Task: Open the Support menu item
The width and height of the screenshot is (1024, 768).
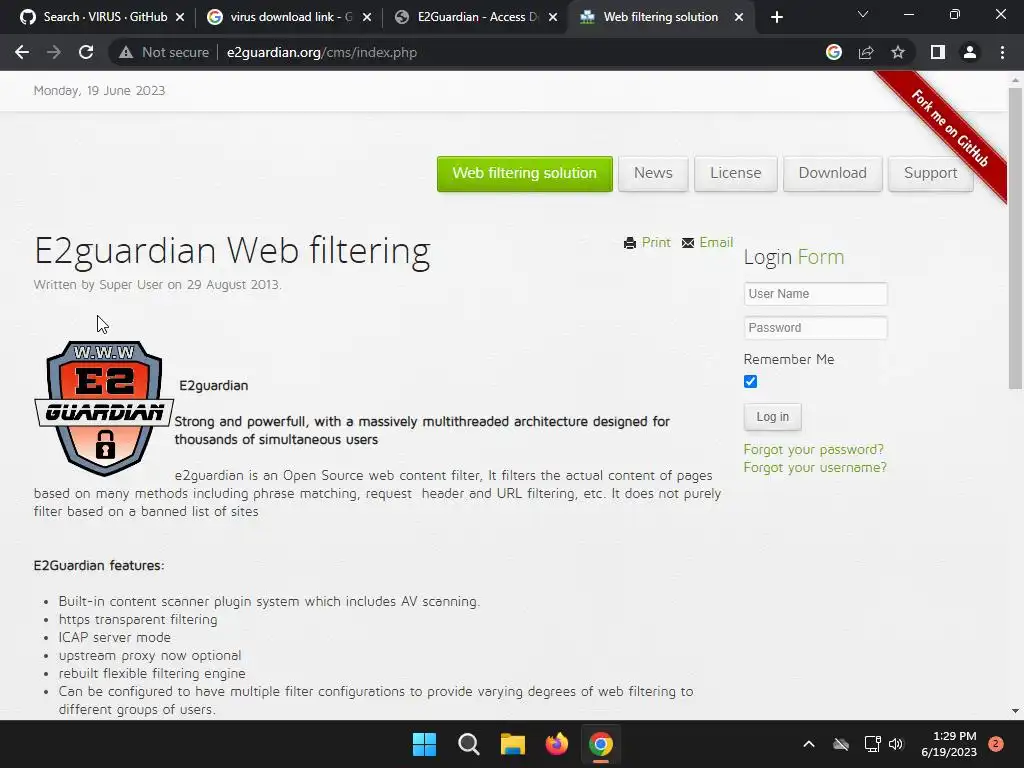Action: pyautogui.click(x=931, y=174)
